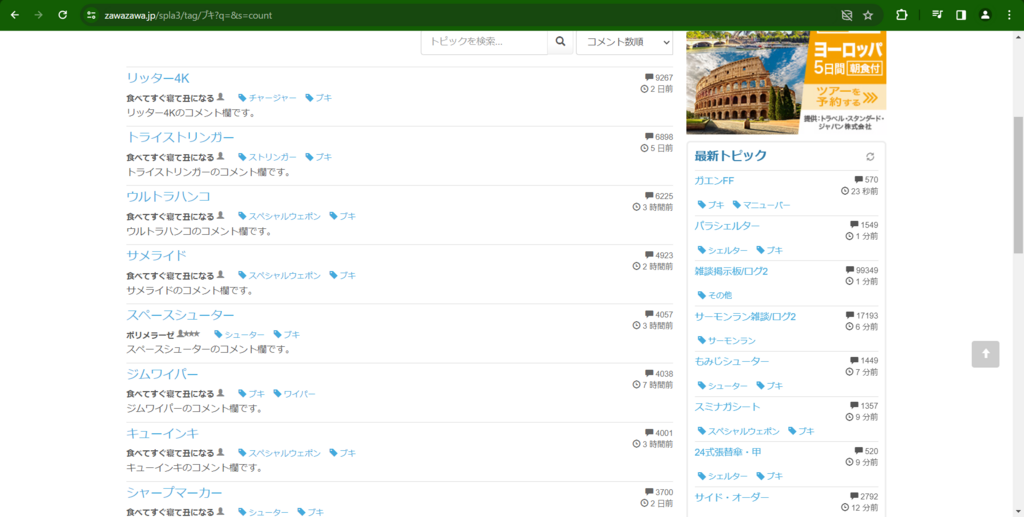The image size is (1024, 517).
Task: Click シューター tag under スペースシューター
Action: [239, 334]
